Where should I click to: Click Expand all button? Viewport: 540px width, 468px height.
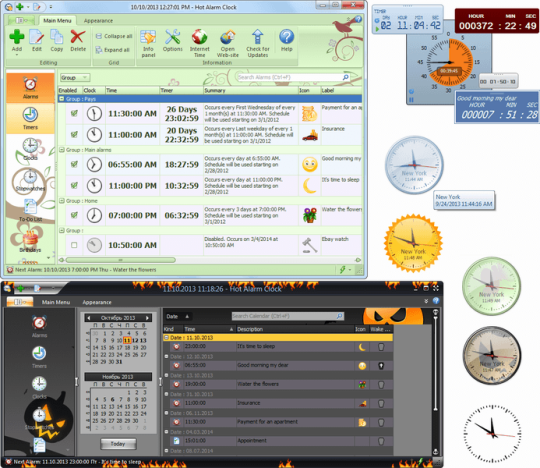(x=113, y=50)
